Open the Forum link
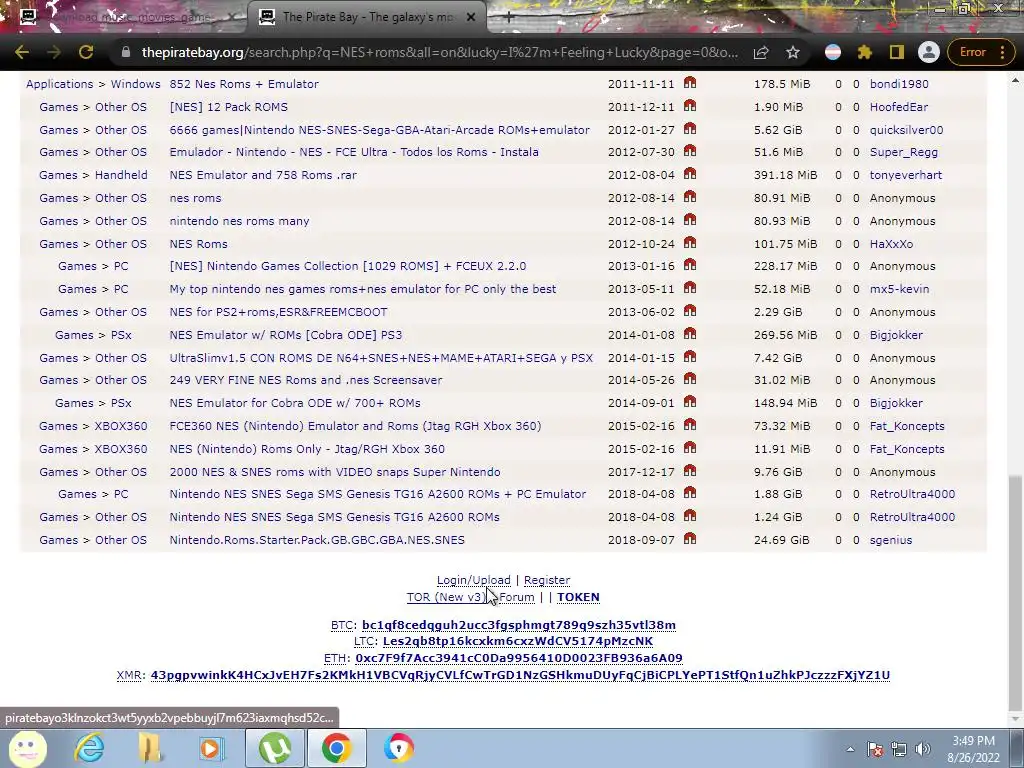The image size is (1024, 768). click(517, 597)
